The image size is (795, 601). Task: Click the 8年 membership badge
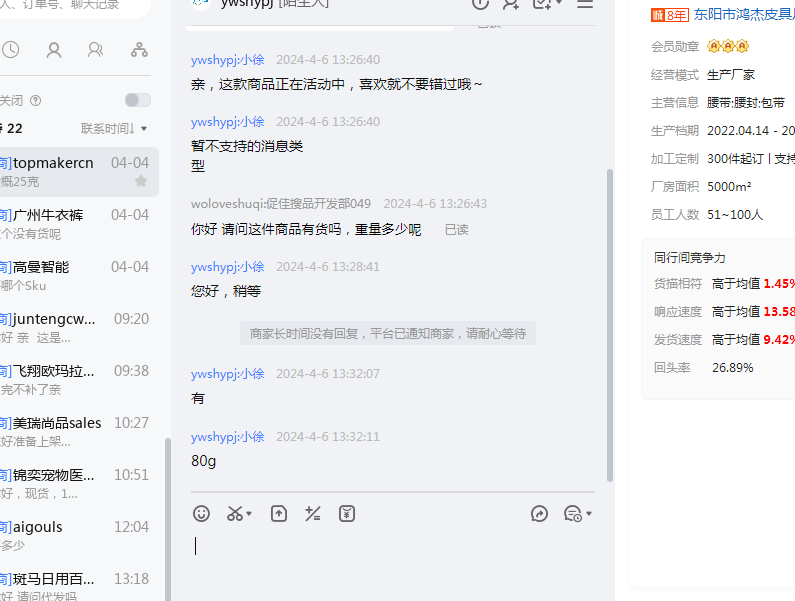(670, 15)
